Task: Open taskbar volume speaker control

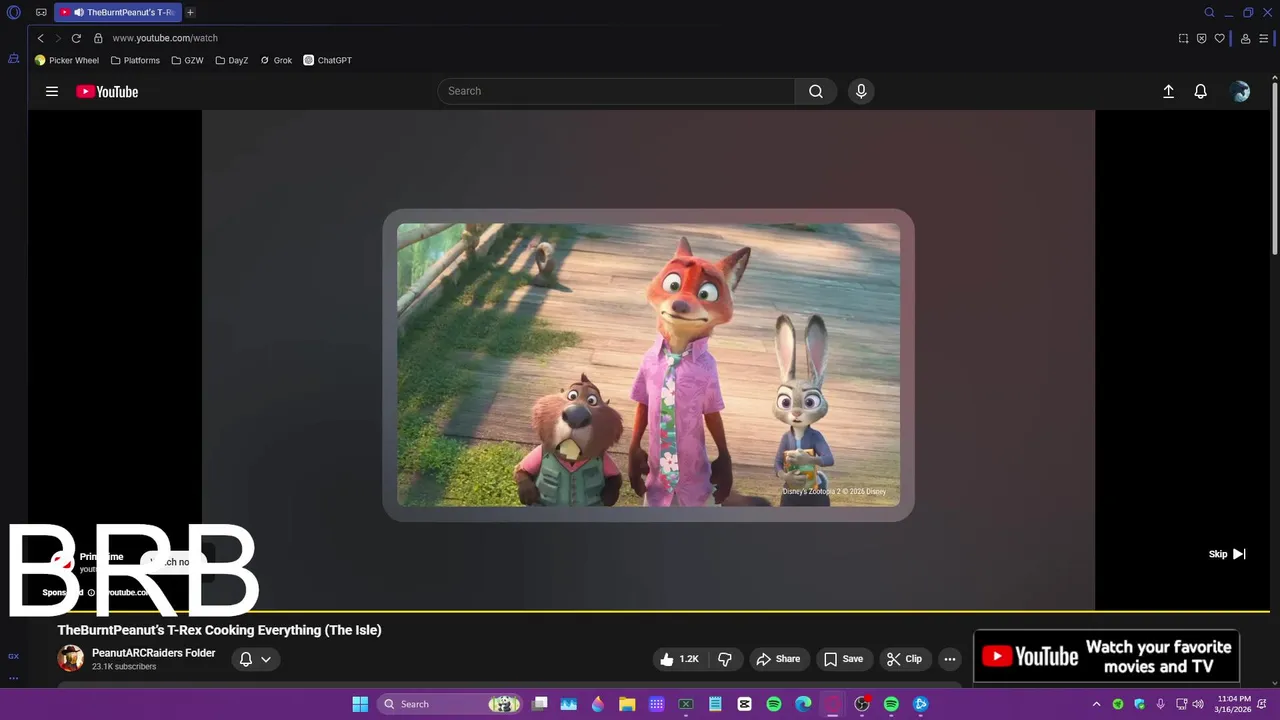Action: click(1198, 704)
